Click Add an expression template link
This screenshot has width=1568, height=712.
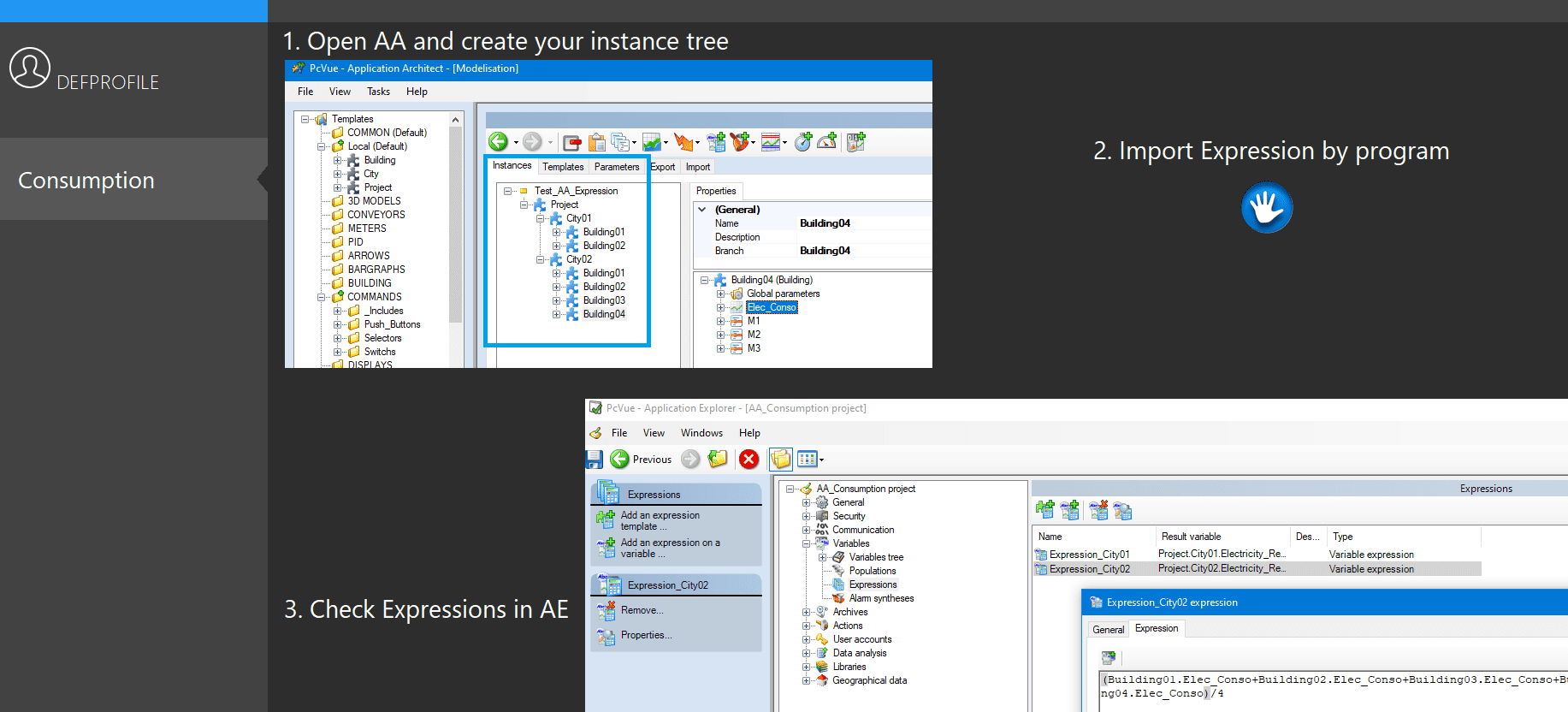(660, 520)
